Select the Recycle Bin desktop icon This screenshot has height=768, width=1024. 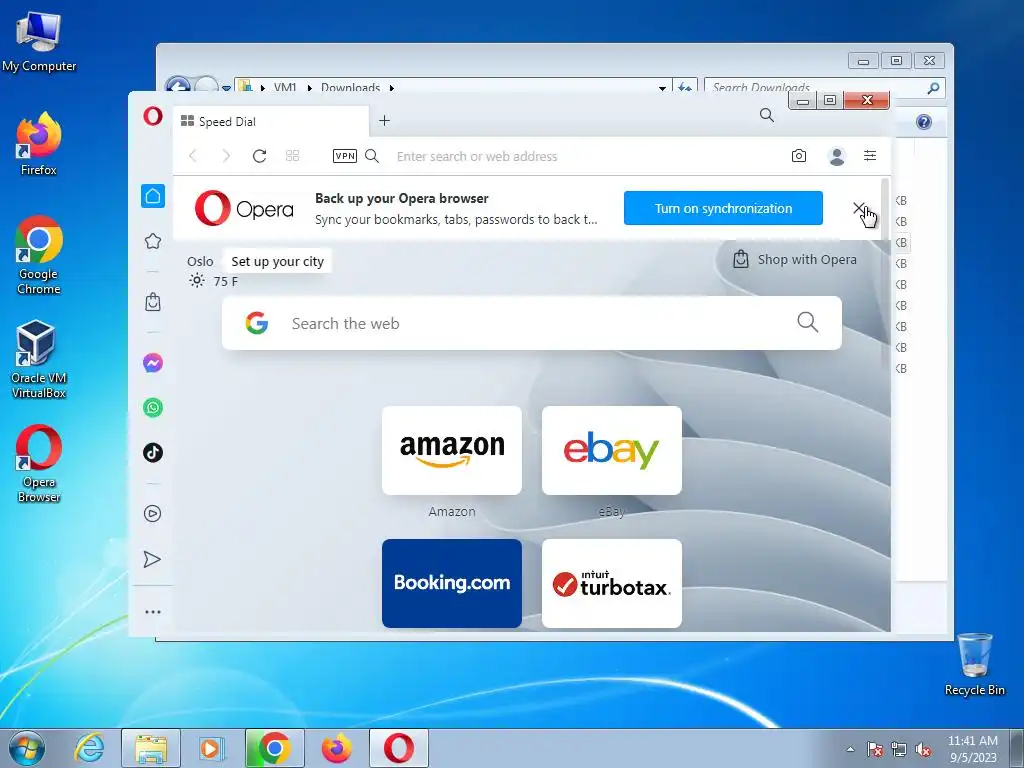[974, 664]
